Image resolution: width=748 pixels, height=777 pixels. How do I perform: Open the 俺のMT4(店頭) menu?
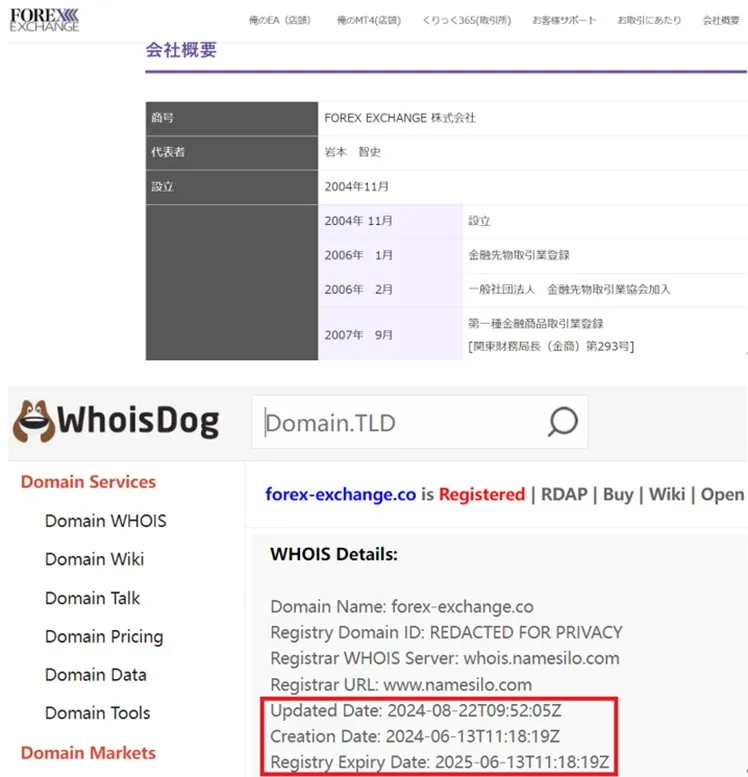point(369,20)
